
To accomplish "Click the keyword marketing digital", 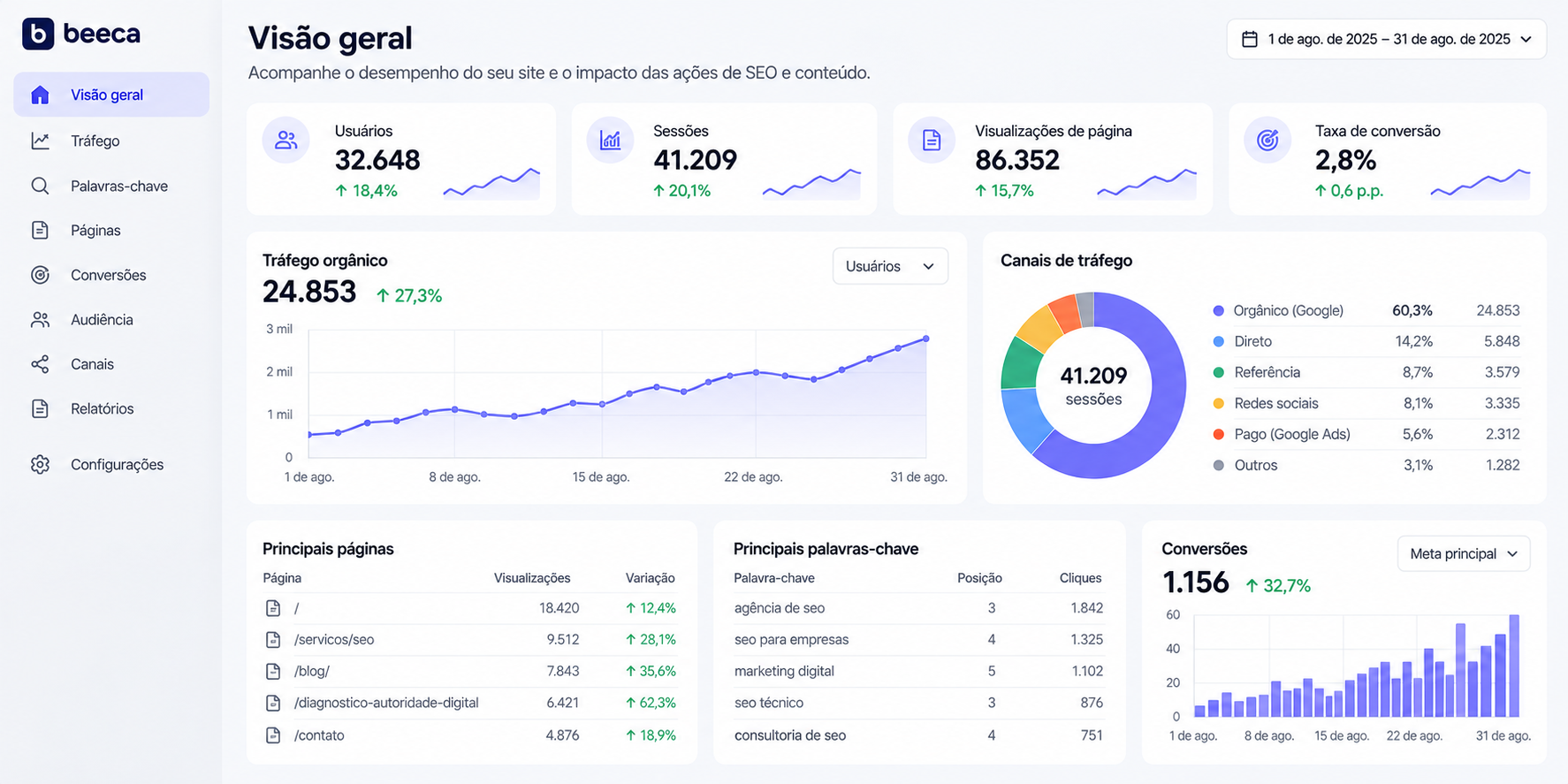I will [784, 671].
